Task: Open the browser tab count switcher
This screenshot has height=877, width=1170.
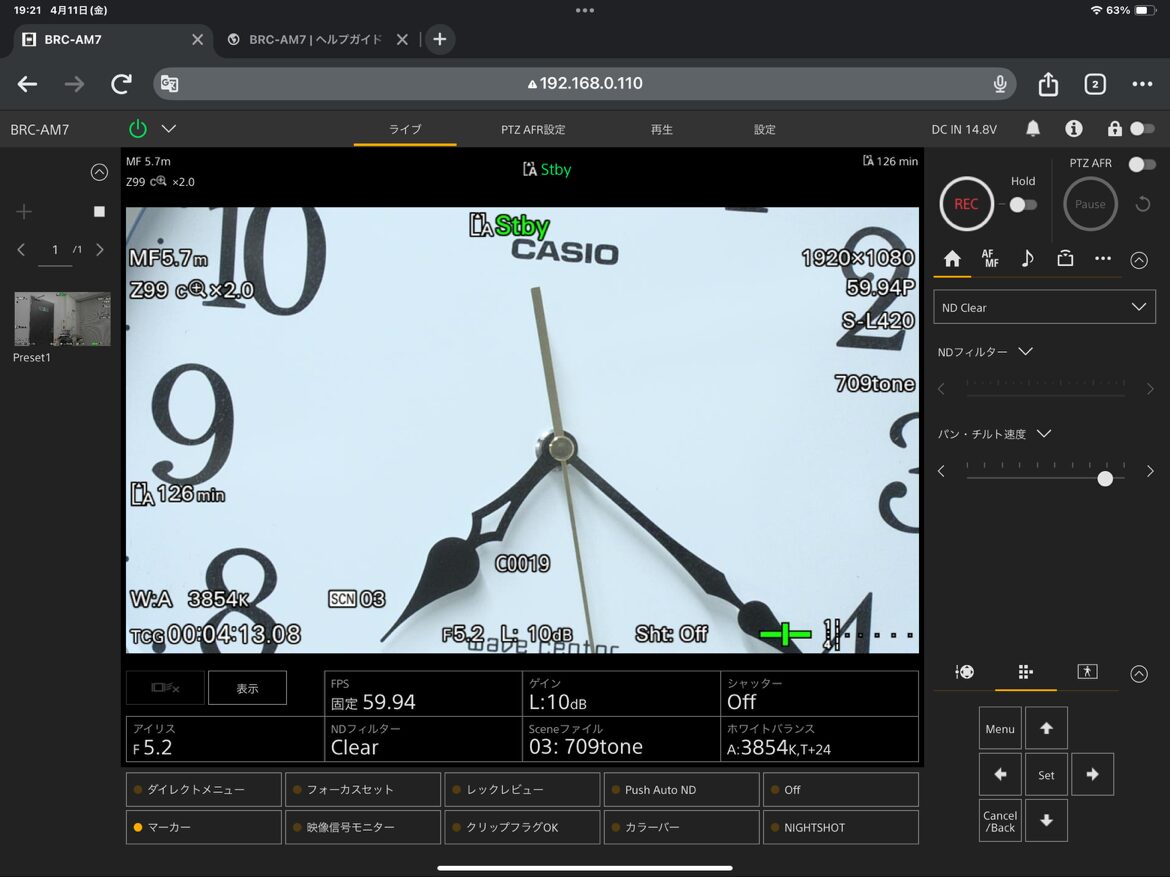Action: tap(1095, 84)
